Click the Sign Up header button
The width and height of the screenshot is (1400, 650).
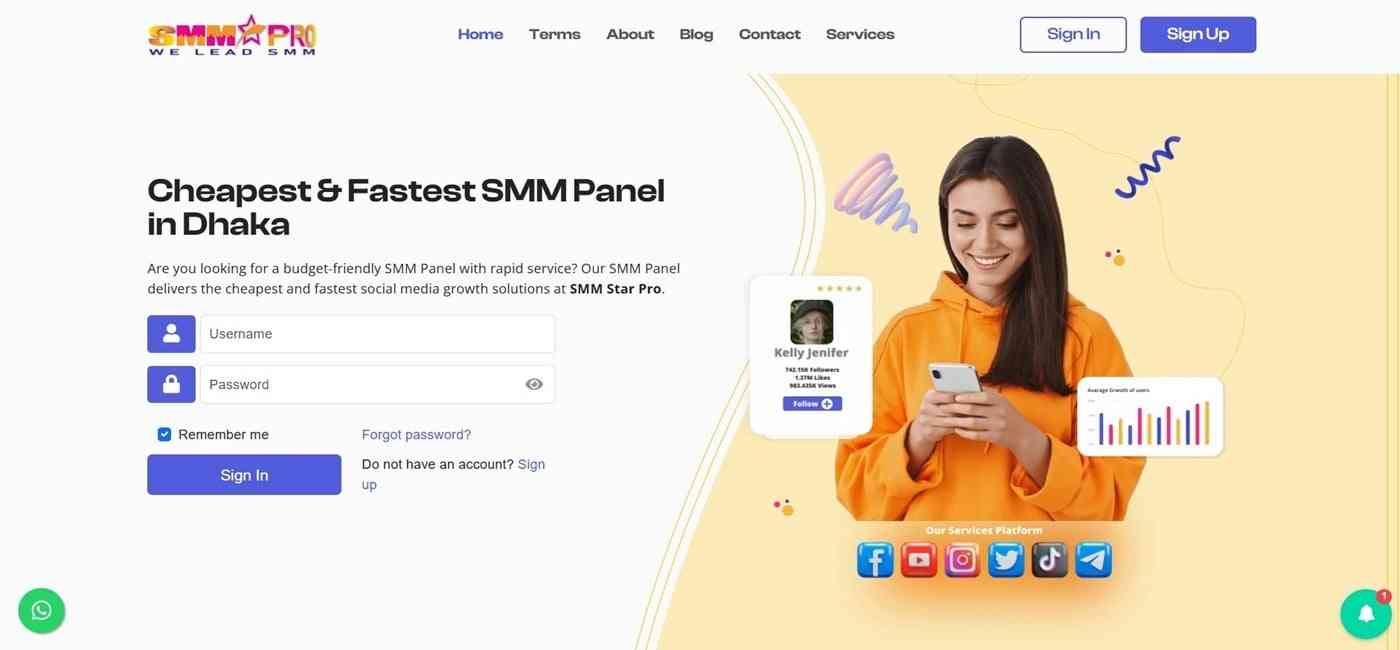click(1198, 34)
